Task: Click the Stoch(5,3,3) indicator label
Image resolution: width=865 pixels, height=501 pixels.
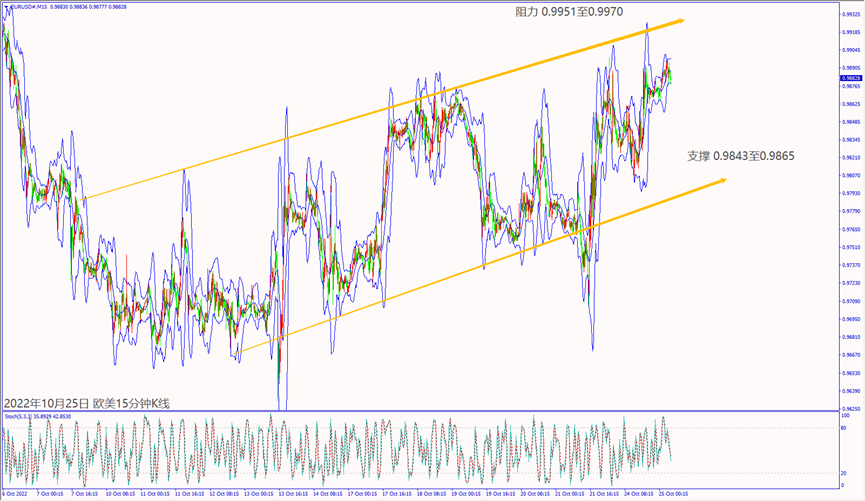Action: (x=22, y=415)
